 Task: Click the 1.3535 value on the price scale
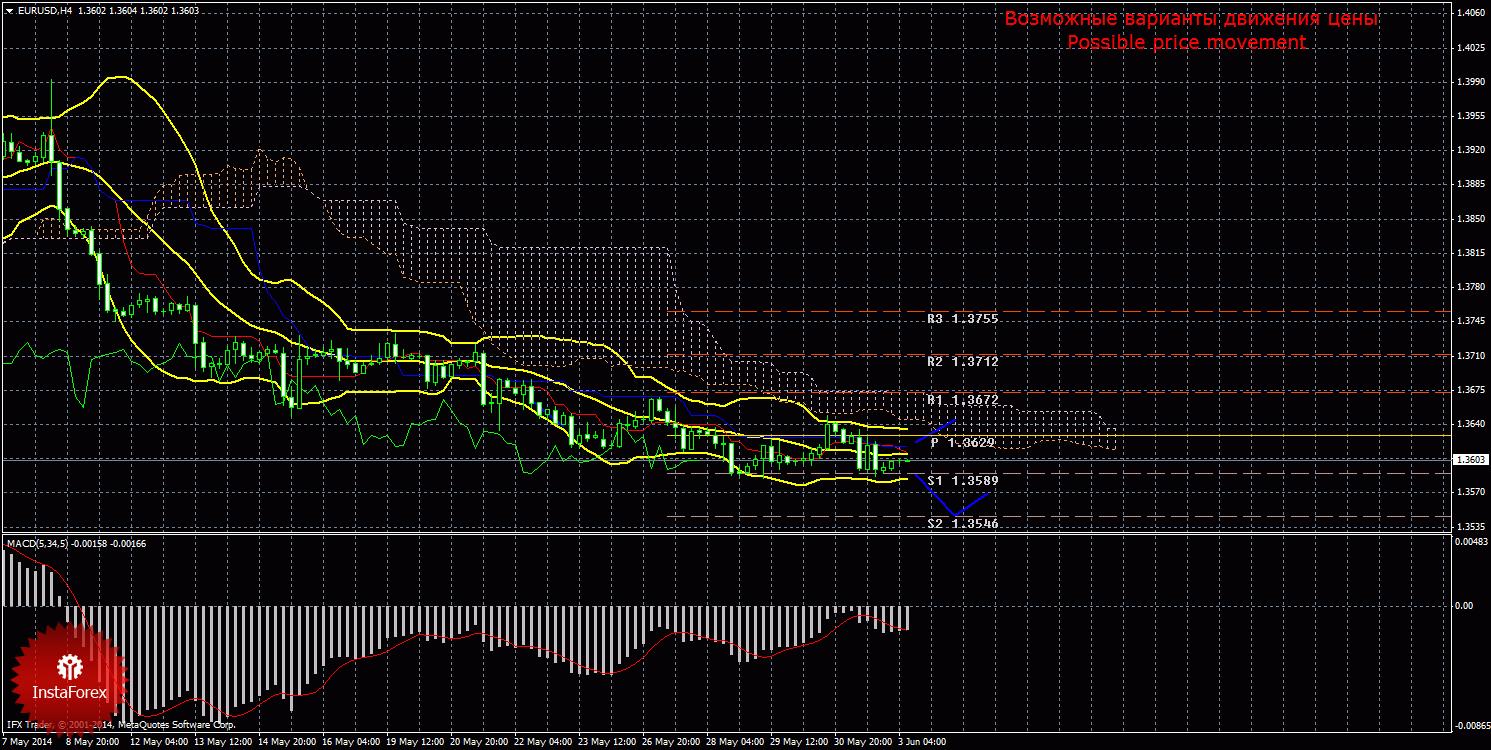point(1470,526)
